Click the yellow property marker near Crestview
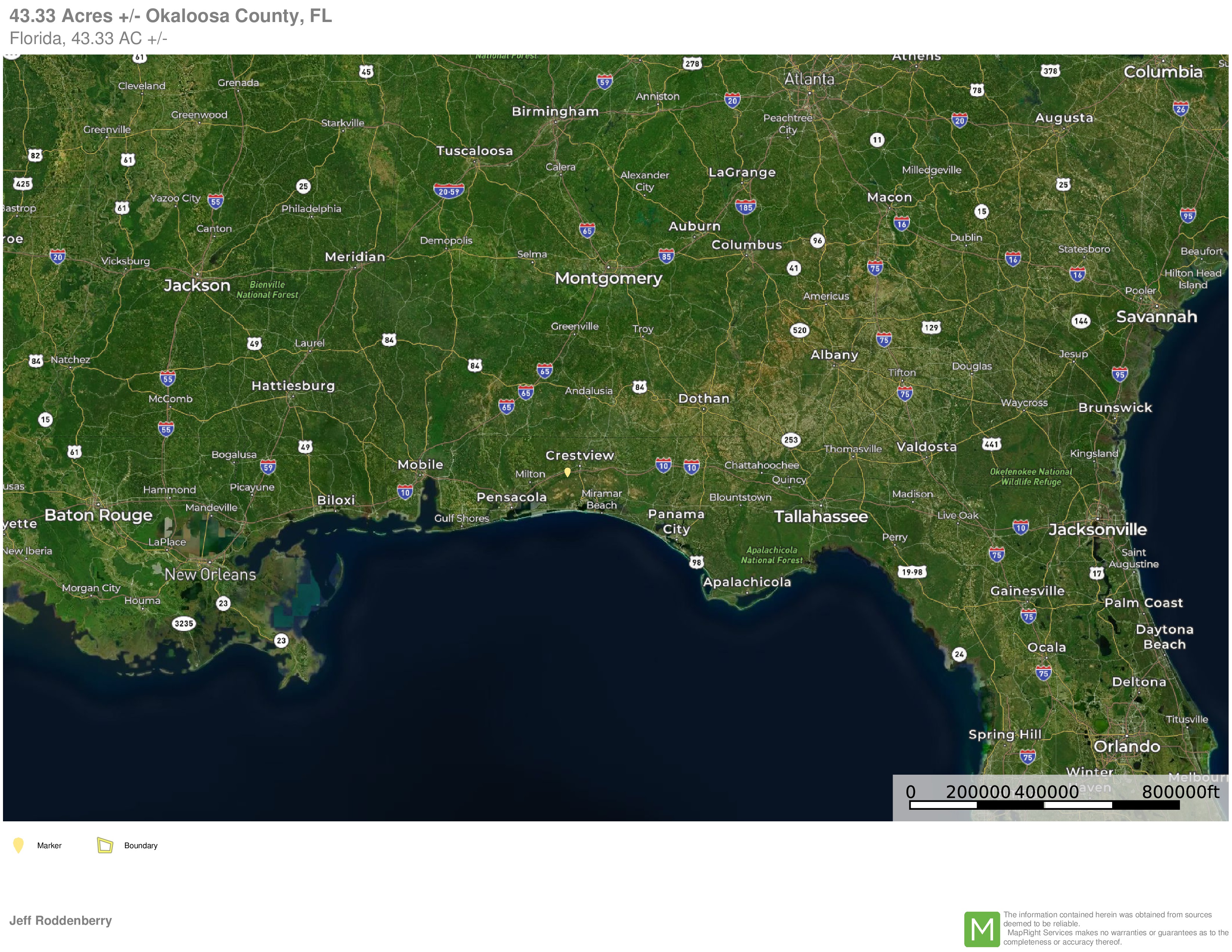The image size is (1232, 952). coord(567,472)
